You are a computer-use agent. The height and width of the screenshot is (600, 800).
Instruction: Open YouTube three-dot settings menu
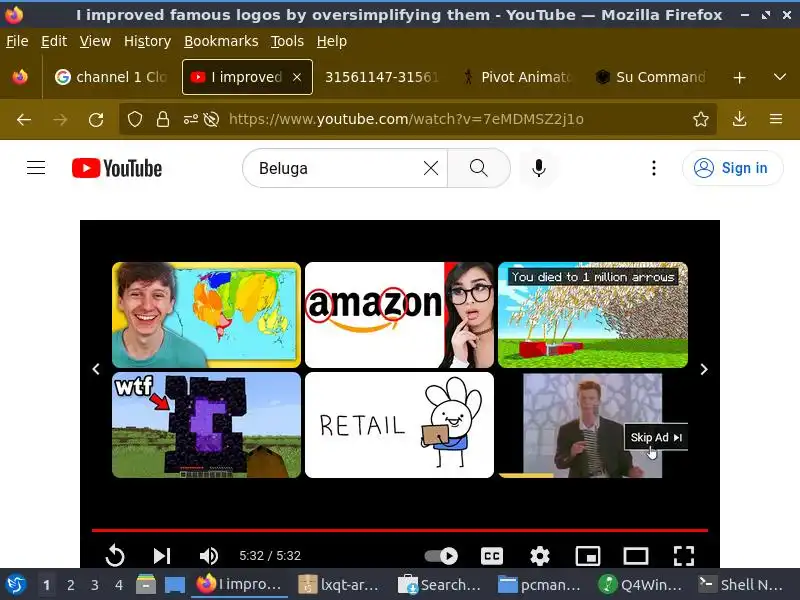654,168
